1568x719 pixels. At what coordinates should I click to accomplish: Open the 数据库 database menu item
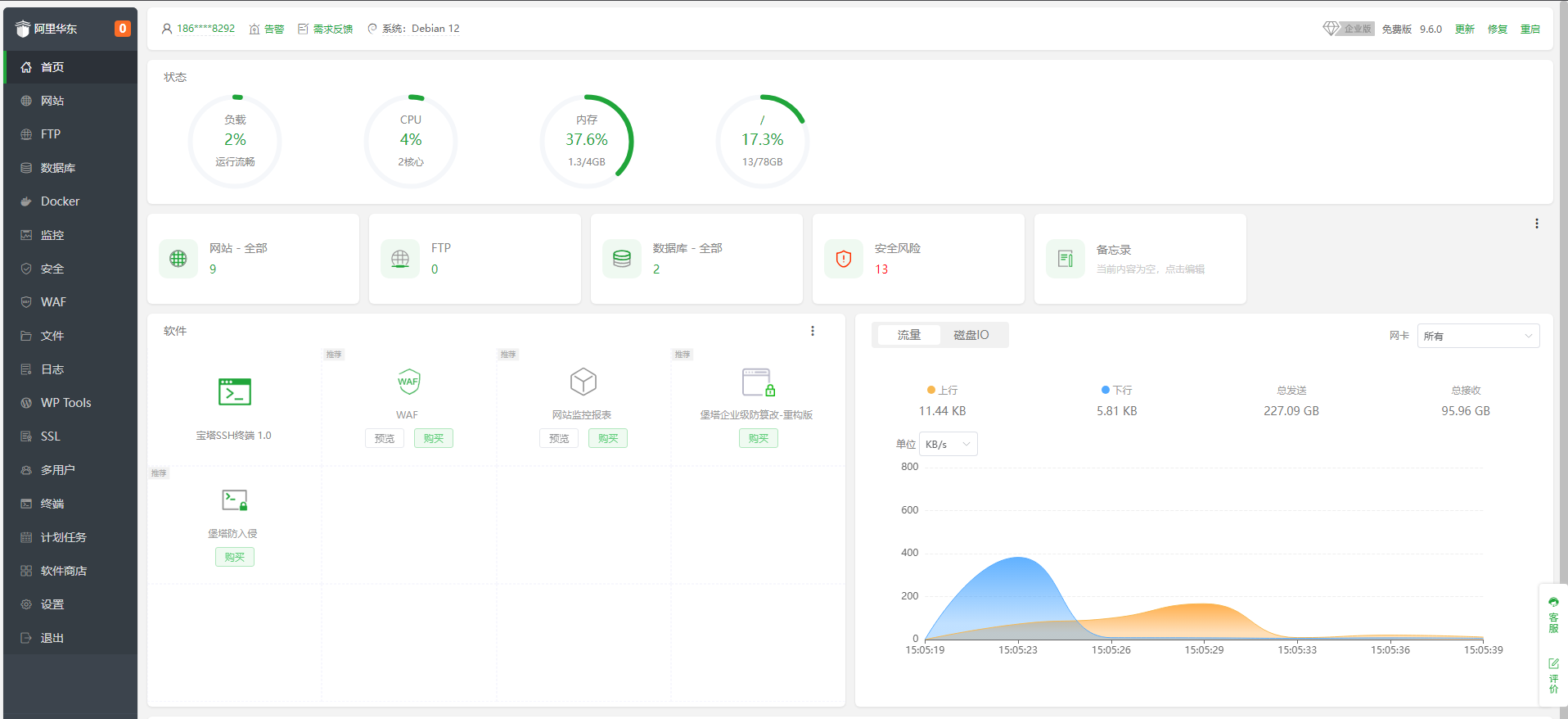70,168
